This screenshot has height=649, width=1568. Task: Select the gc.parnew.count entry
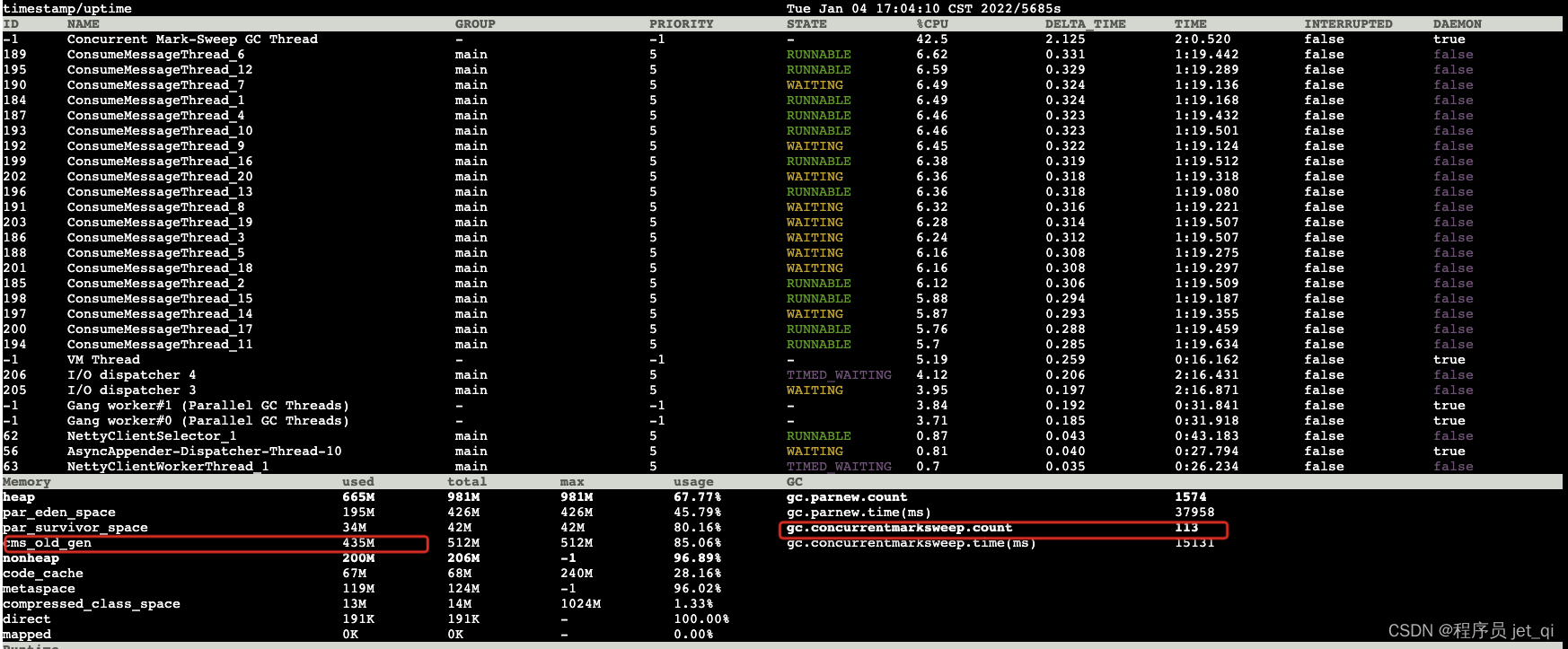[846, 497]
